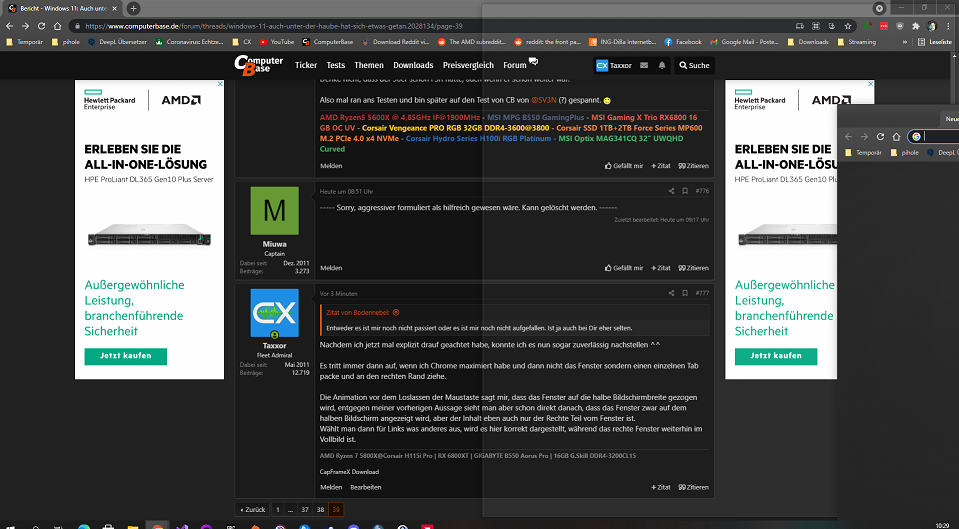959x529 pixels.
Task: Open the Tests menu item
Action: click(335, 65)
